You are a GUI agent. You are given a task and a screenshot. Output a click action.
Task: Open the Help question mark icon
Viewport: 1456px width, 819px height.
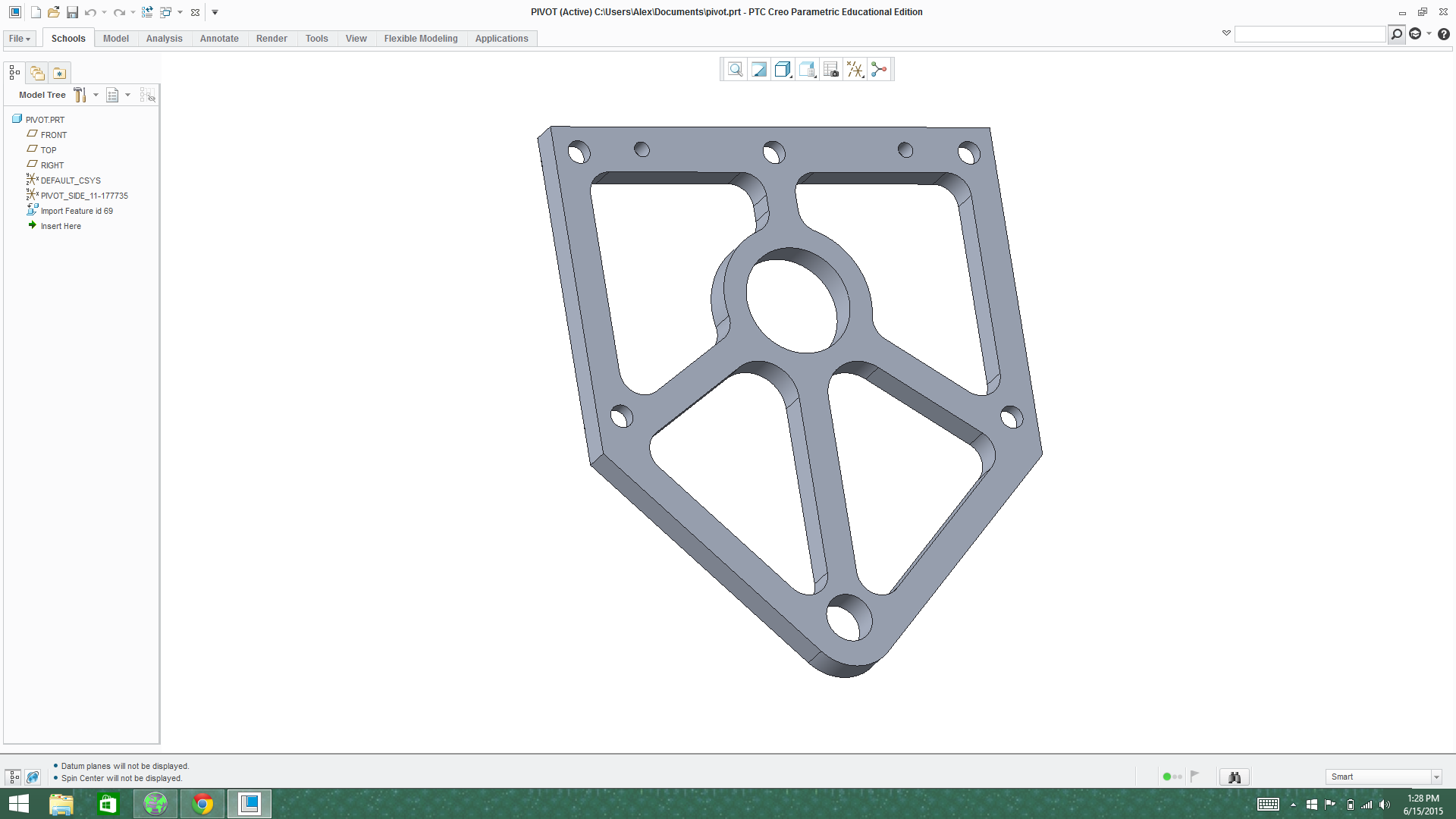1444,34
